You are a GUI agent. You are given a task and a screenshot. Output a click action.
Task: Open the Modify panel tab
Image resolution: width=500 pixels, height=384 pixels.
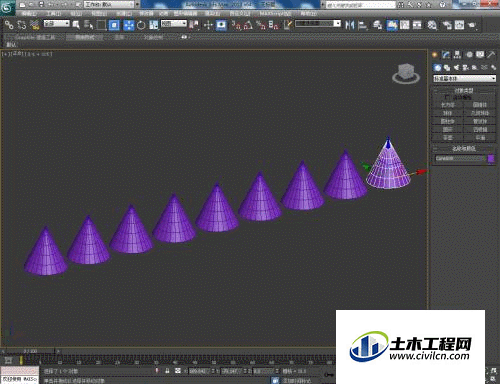[x=446, y=55]
